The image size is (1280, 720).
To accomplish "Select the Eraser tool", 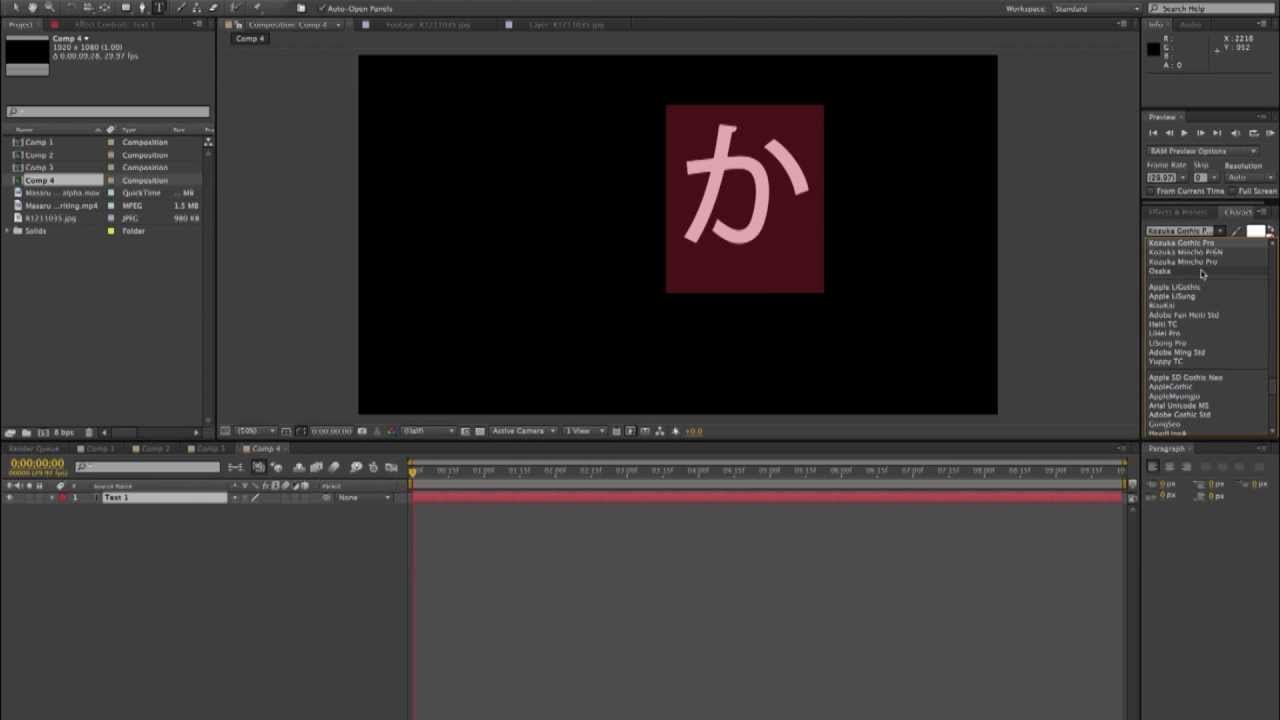I will click(x=212, y=8).
